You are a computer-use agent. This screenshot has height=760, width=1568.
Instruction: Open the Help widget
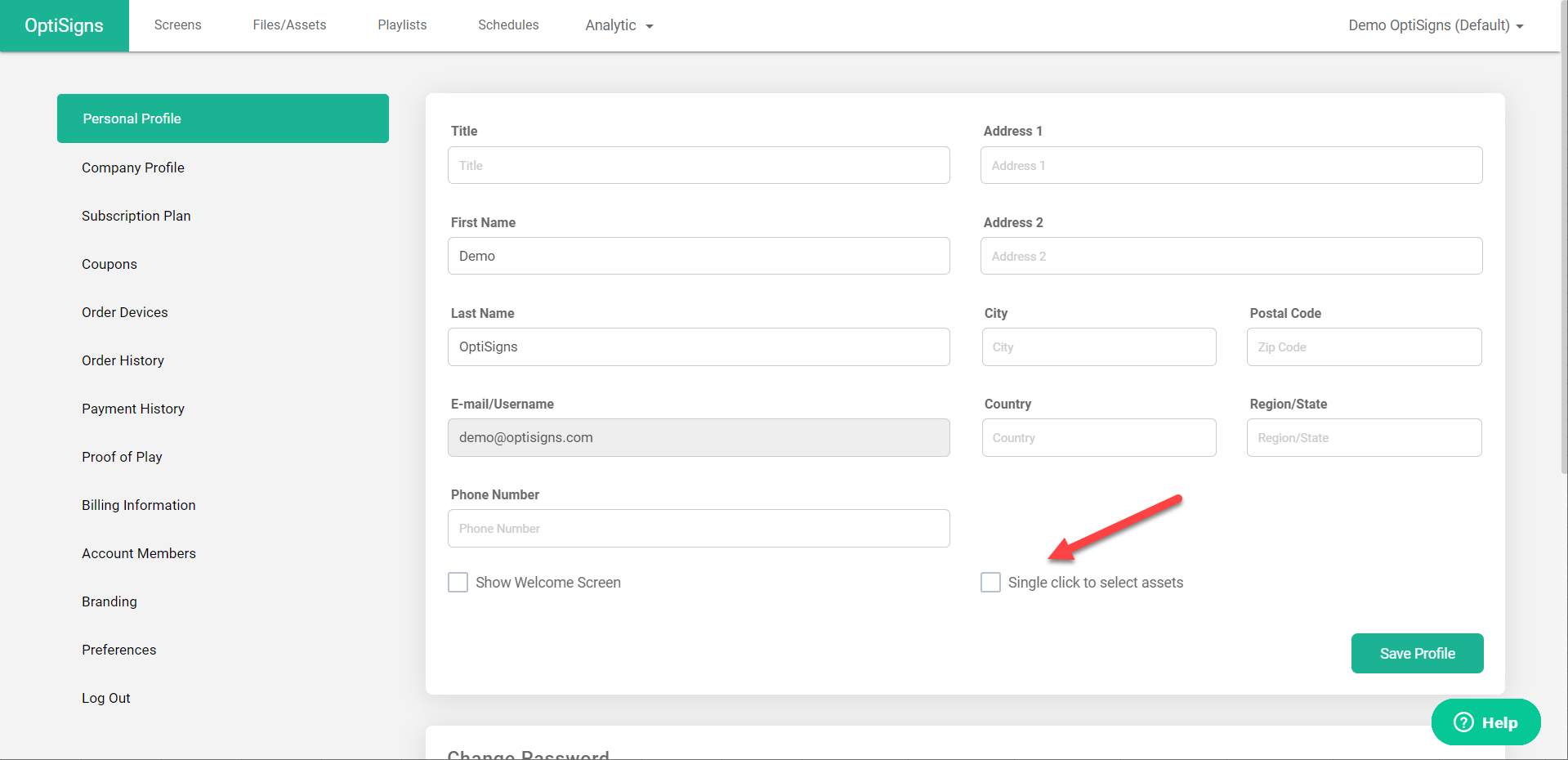(x=1485, y=722)
